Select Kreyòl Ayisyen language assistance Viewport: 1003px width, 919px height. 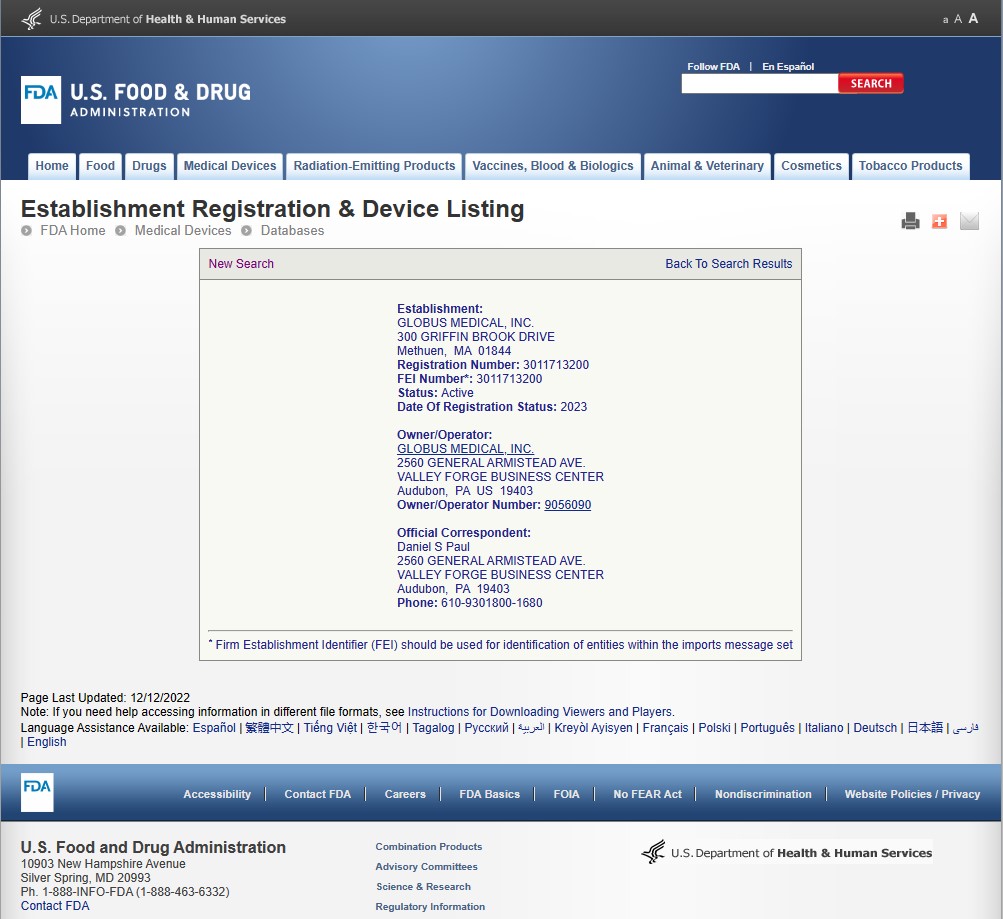593,728
